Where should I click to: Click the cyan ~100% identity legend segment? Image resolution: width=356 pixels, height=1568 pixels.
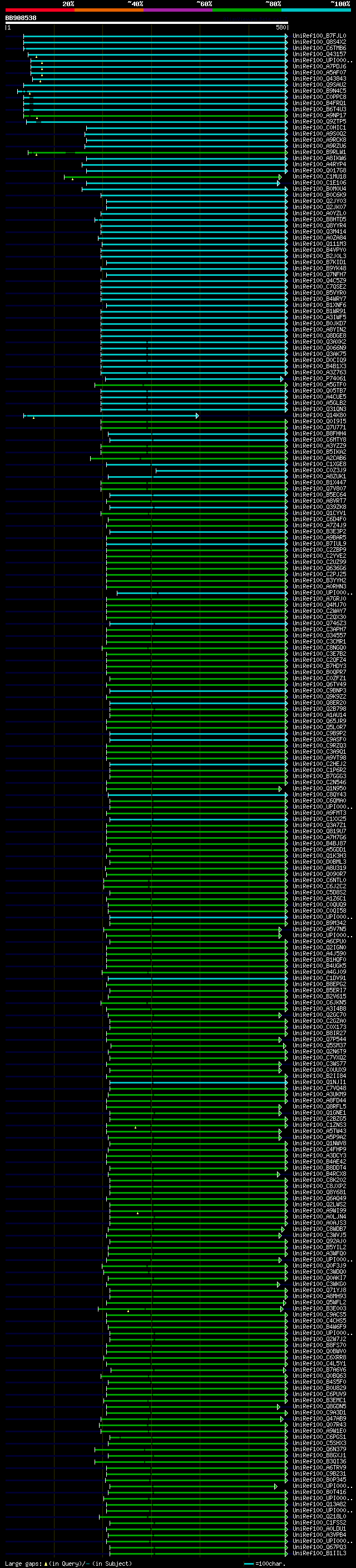[316, 11]
